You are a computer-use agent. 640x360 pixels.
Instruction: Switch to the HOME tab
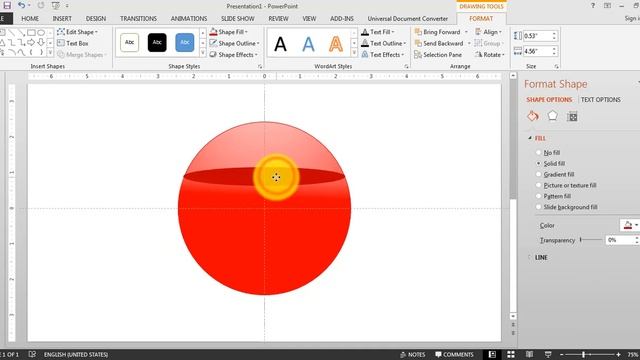pos(30,19)
